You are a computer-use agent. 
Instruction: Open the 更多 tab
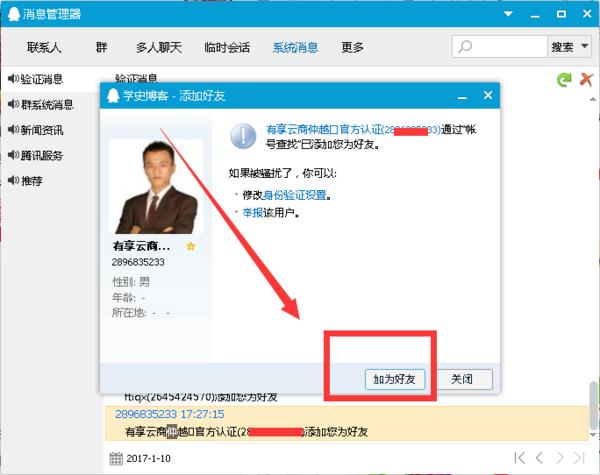coord(352,47)
